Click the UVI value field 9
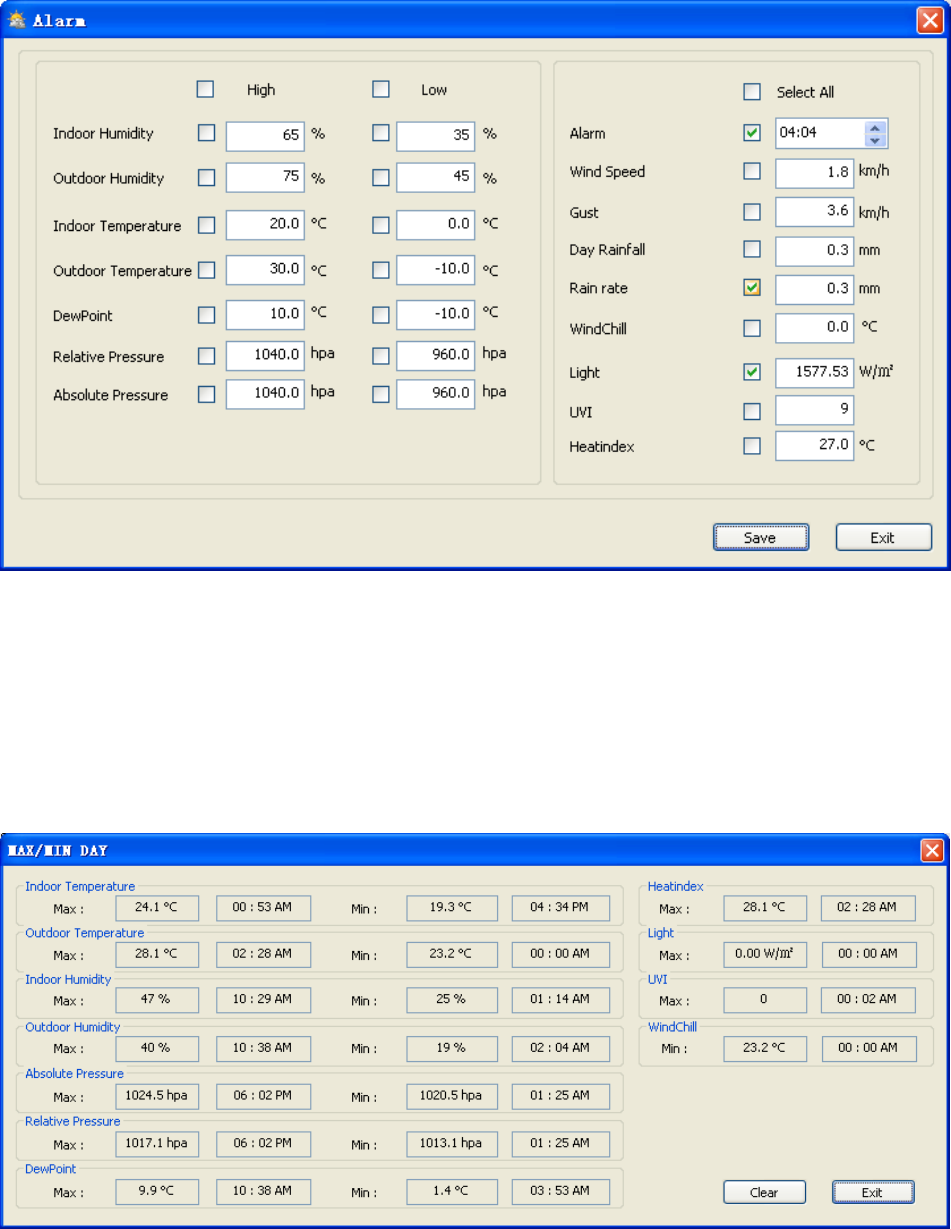This screenshot has width=951, height=1229. tap(815, 411)
